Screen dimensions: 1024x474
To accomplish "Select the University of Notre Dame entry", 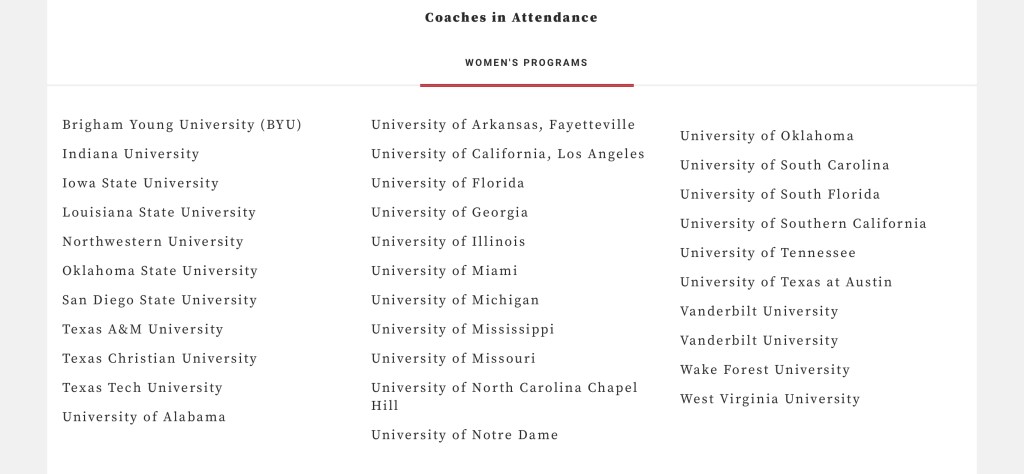I will [x=465, y=435].
